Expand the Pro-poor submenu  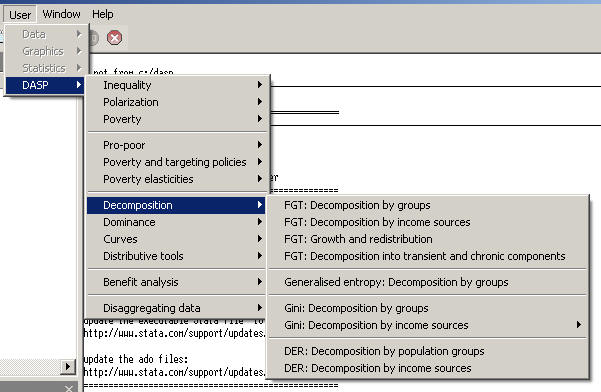pyautogui.click(x=177, y=145)
